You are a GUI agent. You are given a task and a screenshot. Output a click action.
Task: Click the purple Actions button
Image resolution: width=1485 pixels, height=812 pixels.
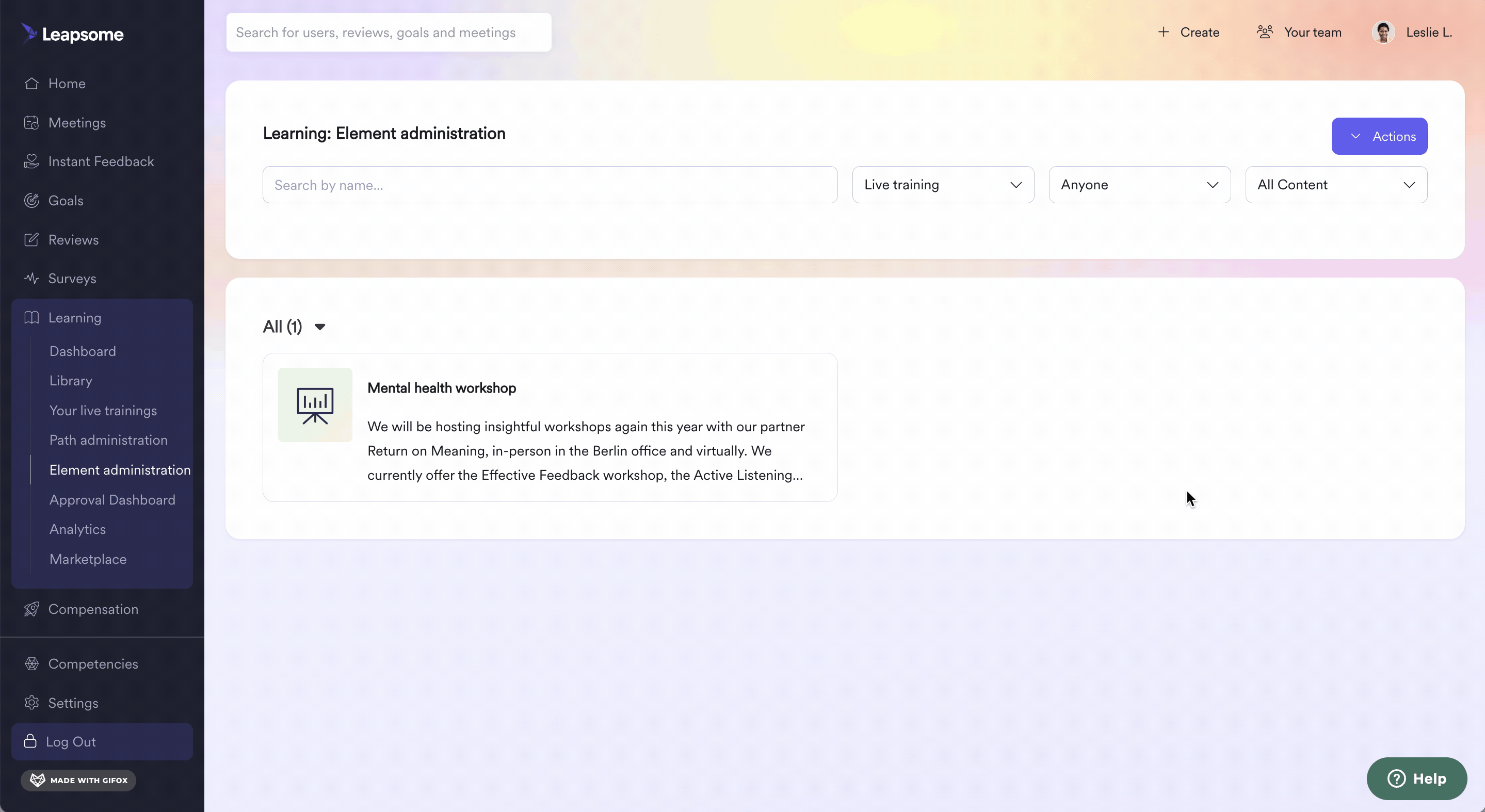pyautogui.click(x=1379, y=136)
